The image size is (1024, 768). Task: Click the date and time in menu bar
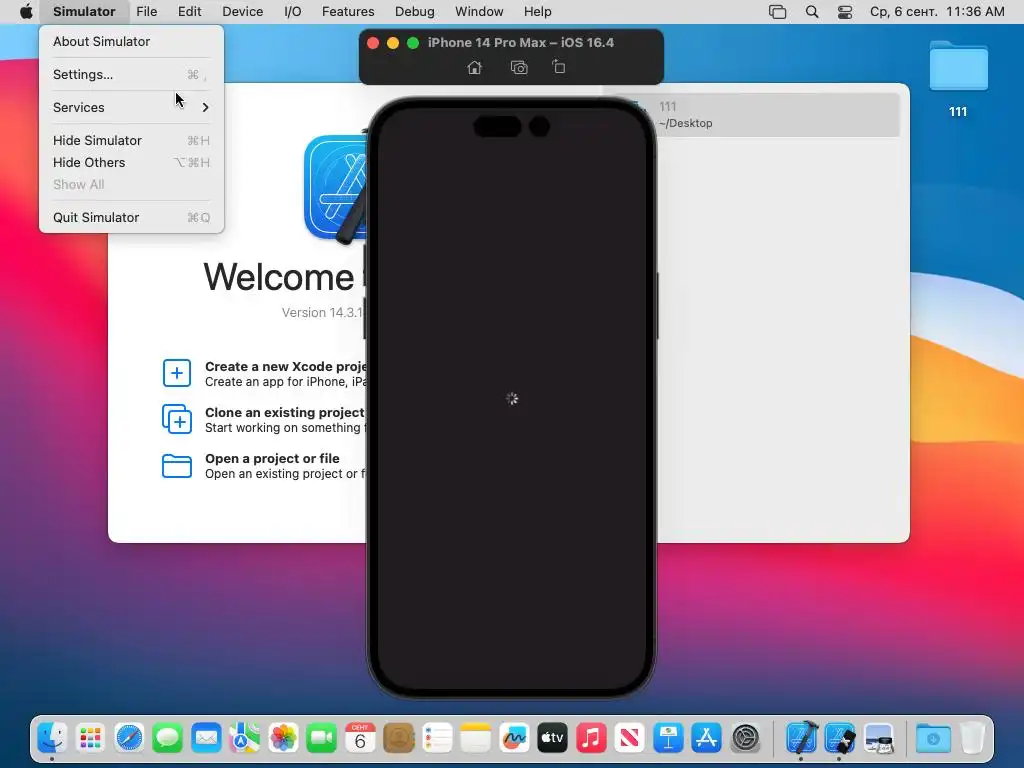pyautogui.click(x=937, y=12)
